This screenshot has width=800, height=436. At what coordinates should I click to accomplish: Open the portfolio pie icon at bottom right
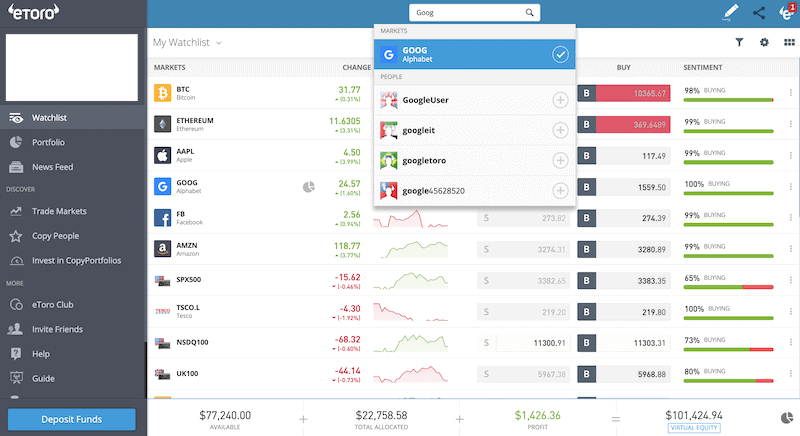pos(787,418)
